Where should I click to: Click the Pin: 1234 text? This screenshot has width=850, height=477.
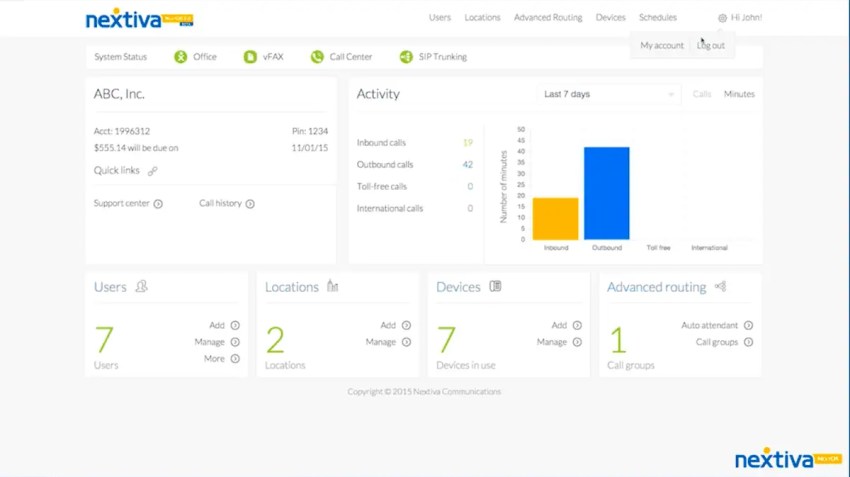pos(310,131)
